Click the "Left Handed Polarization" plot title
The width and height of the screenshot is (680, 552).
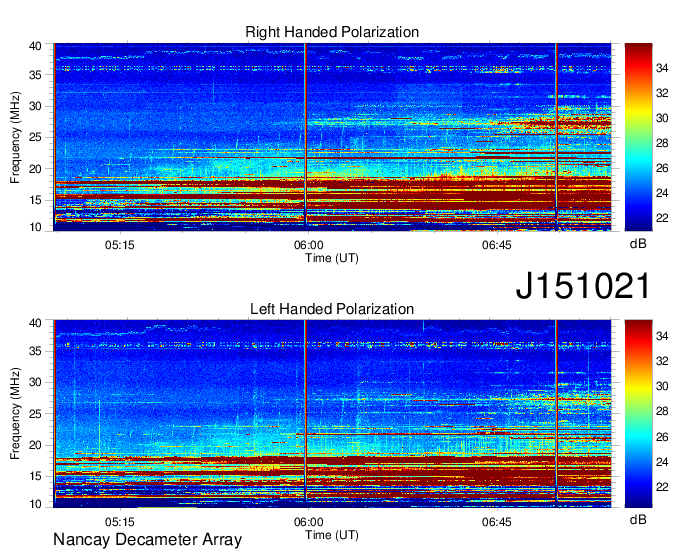click(332, 309)
